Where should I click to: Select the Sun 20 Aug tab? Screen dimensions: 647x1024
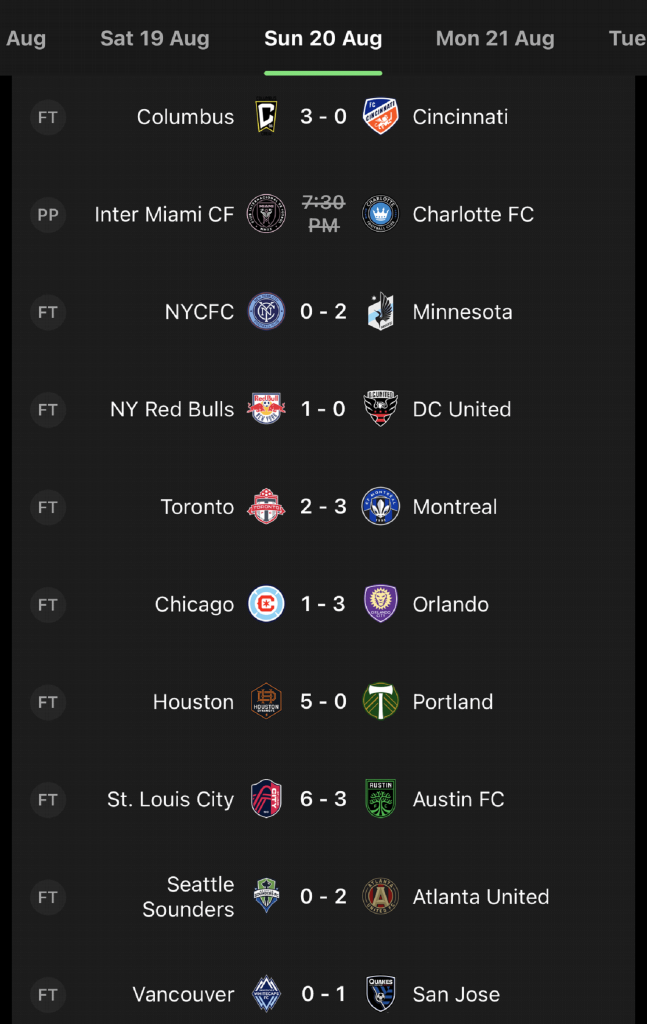[323, 39]
